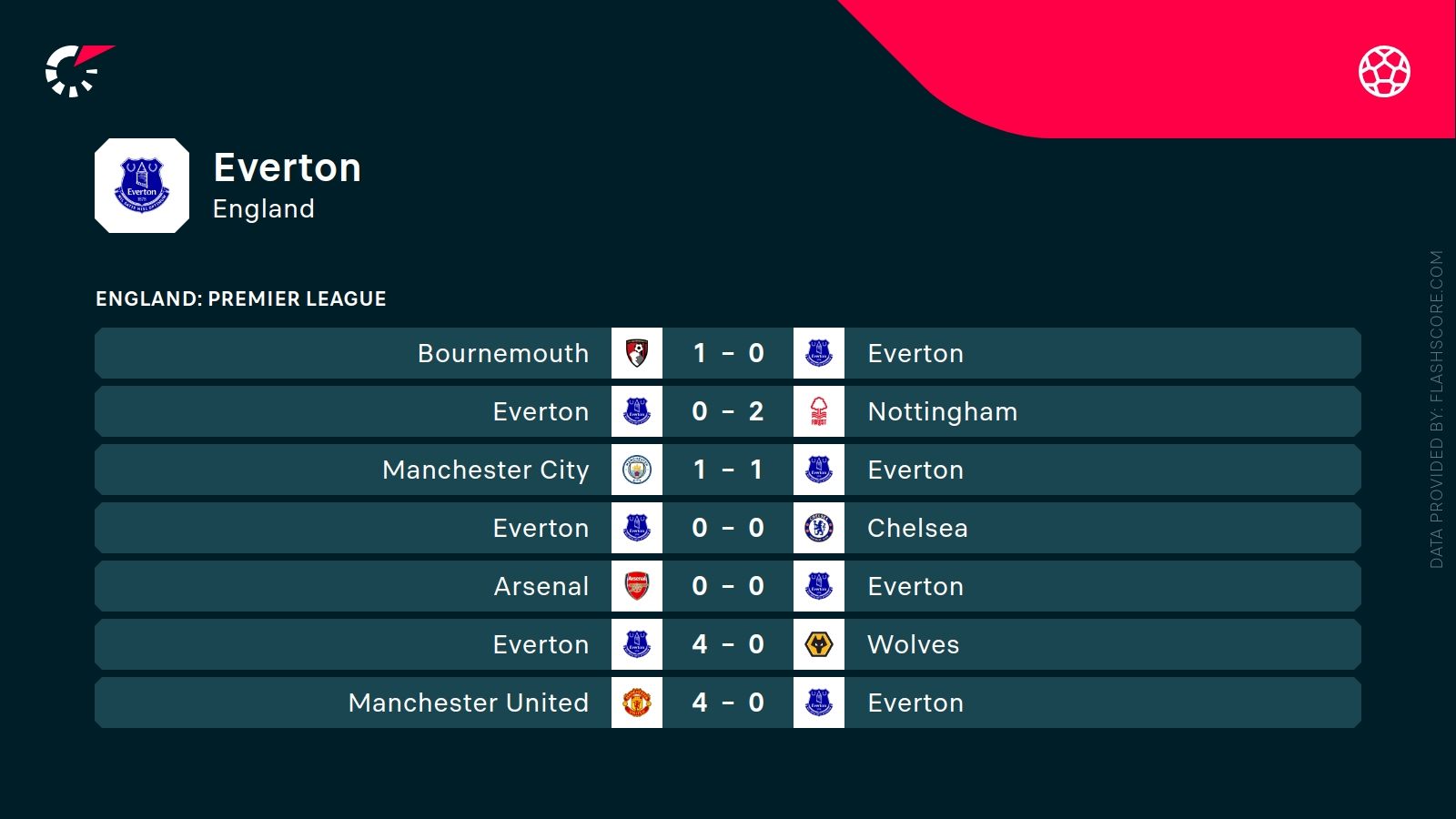
Task: Click the England: Premier League heading
Action: pyautogui.click(x=241, y=298)
